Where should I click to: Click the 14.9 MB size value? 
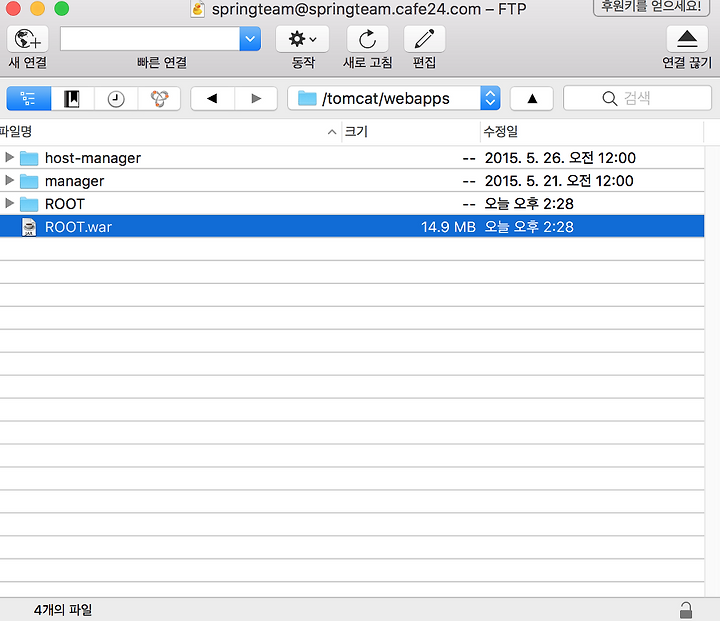point(448,227)
